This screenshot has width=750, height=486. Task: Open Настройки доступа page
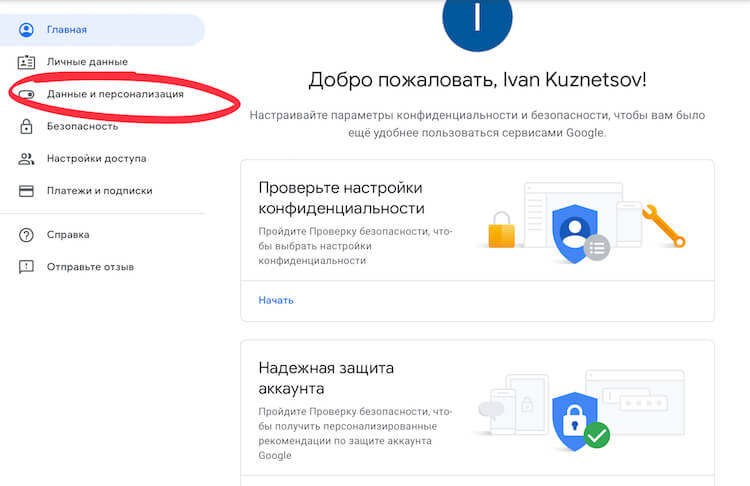point(96,159)
